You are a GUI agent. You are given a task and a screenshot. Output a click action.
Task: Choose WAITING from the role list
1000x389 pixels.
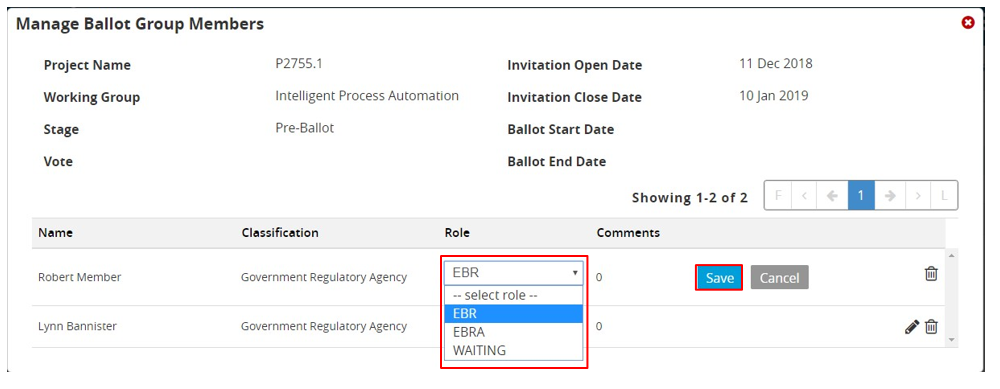[513, 351]
